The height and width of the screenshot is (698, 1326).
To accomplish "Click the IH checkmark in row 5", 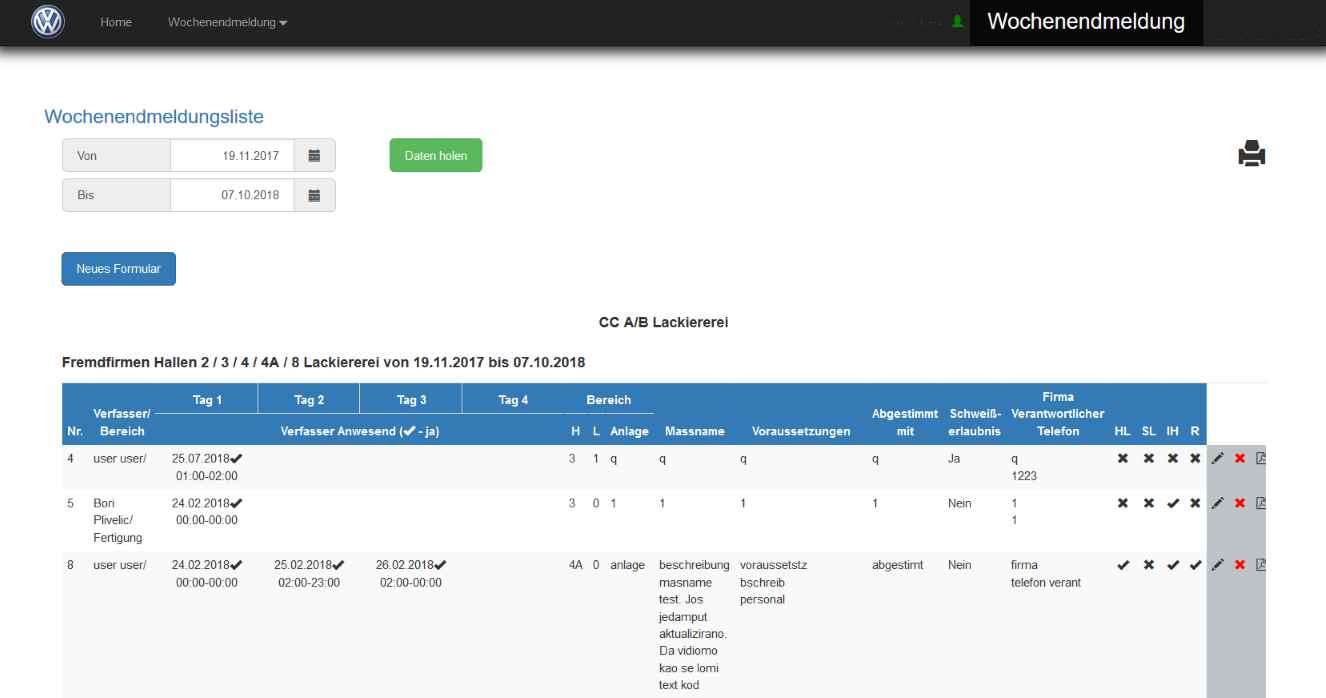I will (x=1173, y=504).
